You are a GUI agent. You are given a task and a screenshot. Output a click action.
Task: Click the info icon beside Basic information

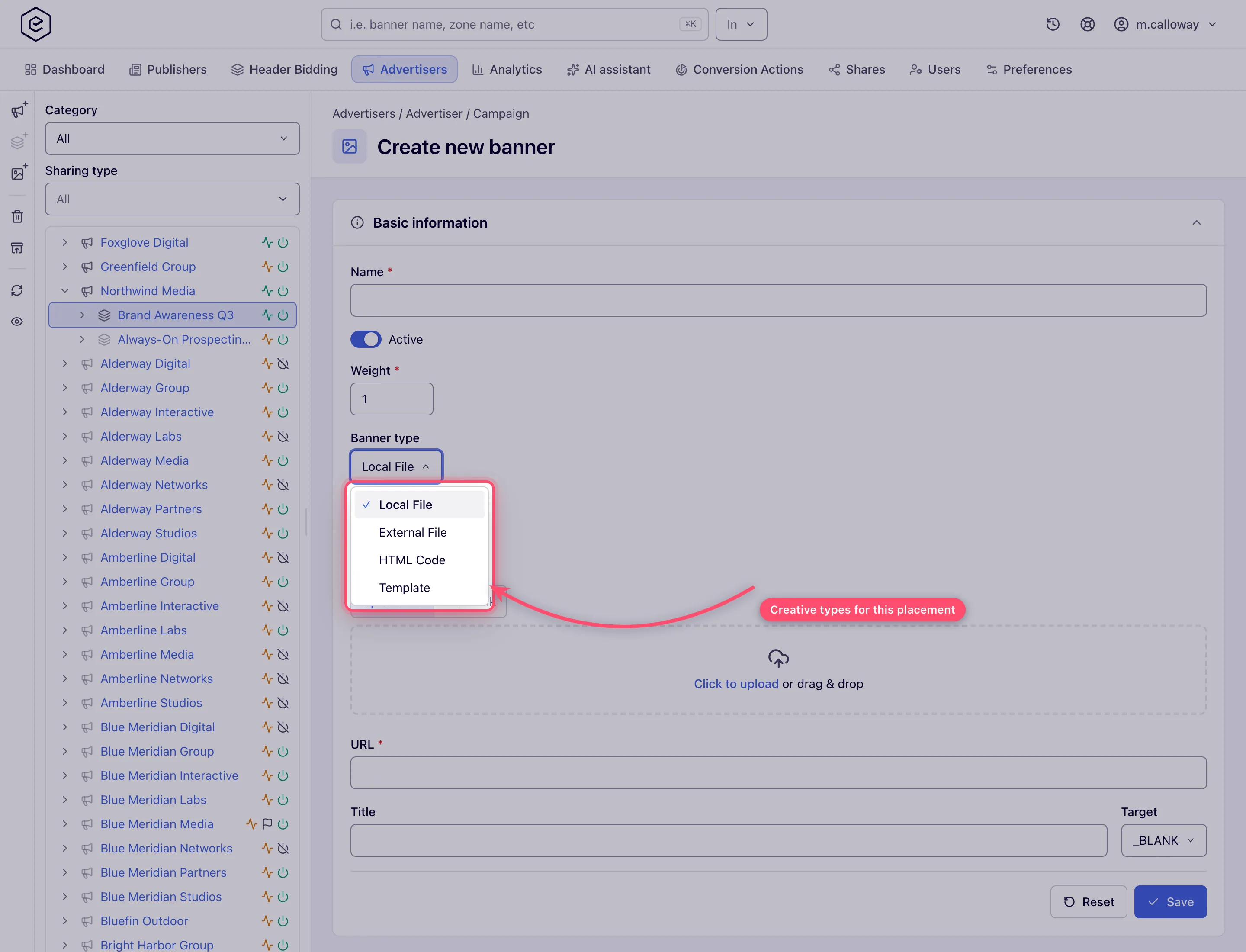click(x=357, y=223)
